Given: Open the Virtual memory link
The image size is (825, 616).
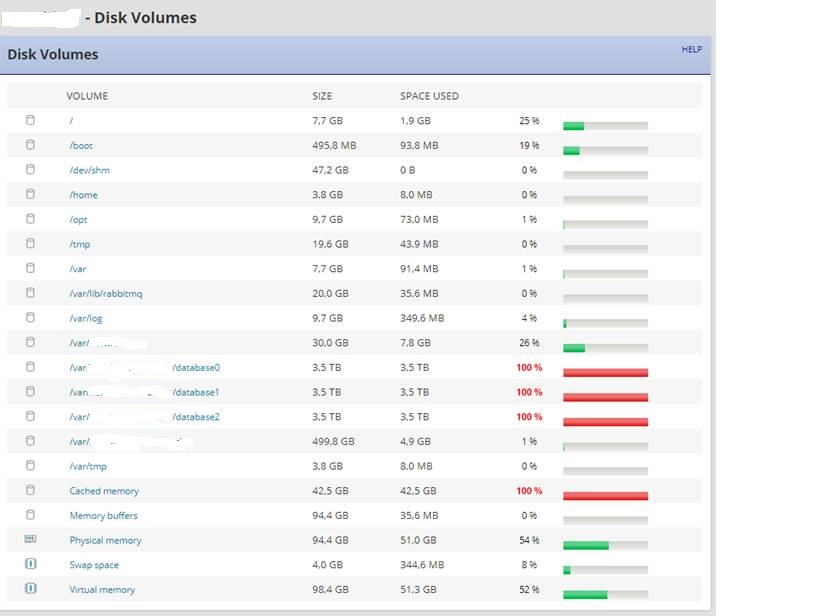Looking at the screenshot, I should 102,590.
